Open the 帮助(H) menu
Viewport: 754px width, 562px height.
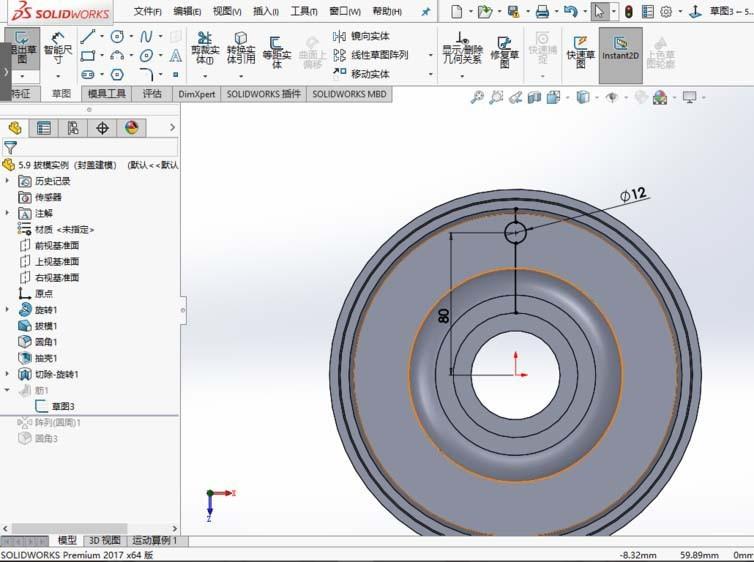pyautogui.click(x=387, y=11)
